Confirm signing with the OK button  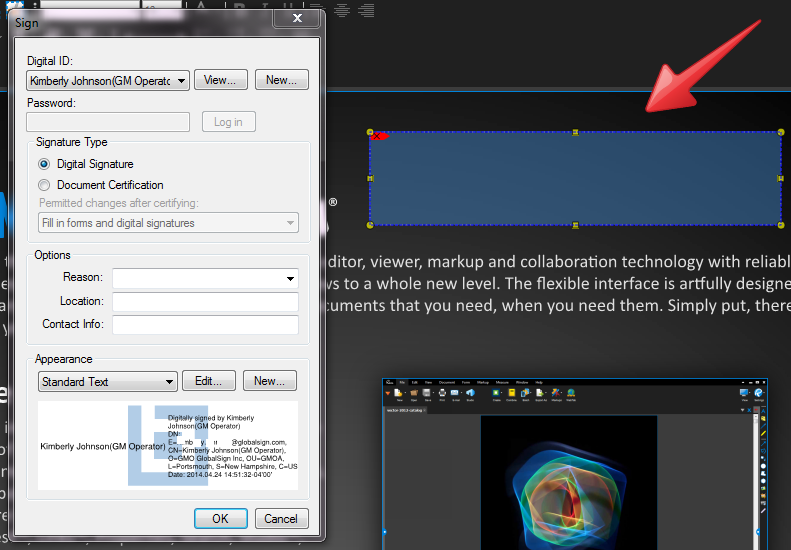point(221,518)
